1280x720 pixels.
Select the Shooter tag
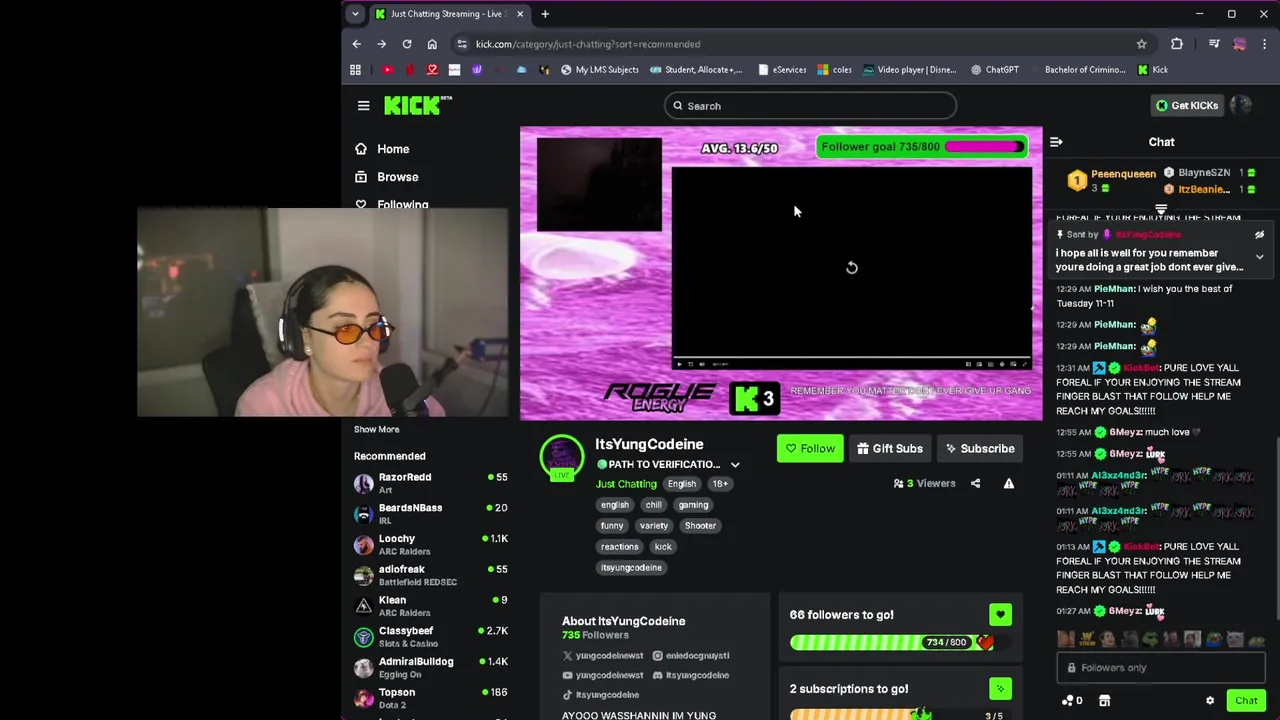pos(700,526)
